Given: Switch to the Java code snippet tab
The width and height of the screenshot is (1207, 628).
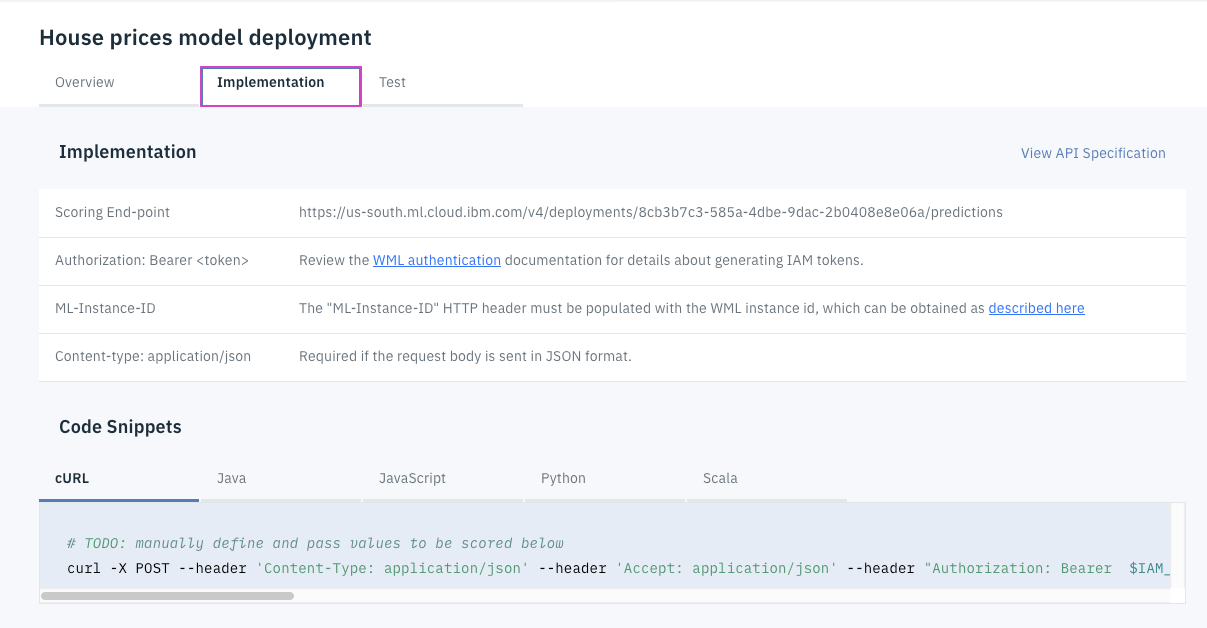Looking at the screenshot, I should (x=281, y=479).
